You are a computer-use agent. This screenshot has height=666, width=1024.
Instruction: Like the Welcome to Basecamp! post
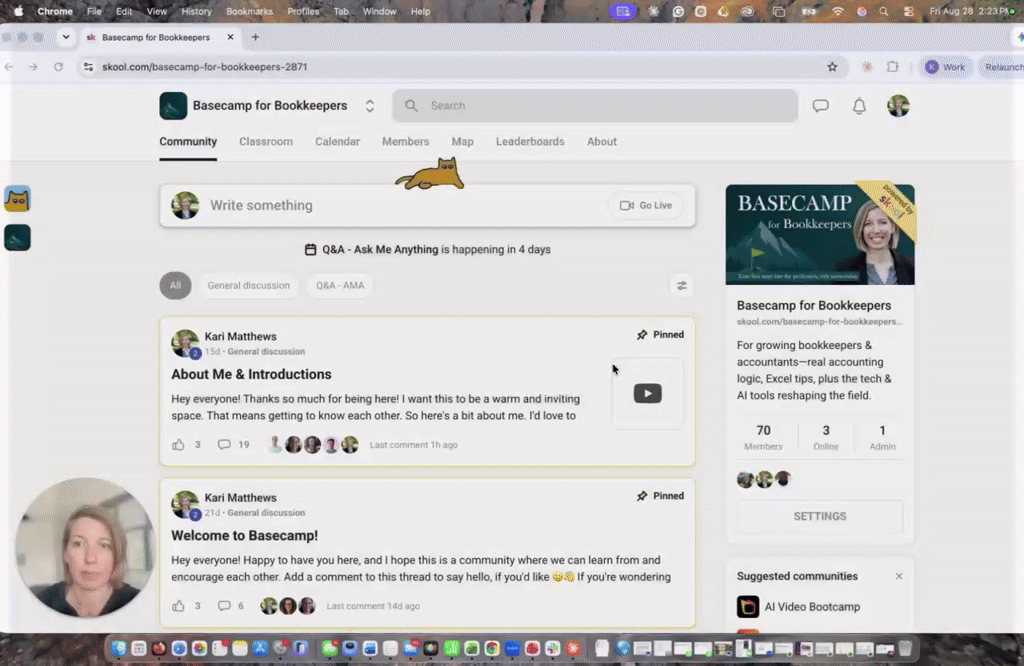point(178,606)
